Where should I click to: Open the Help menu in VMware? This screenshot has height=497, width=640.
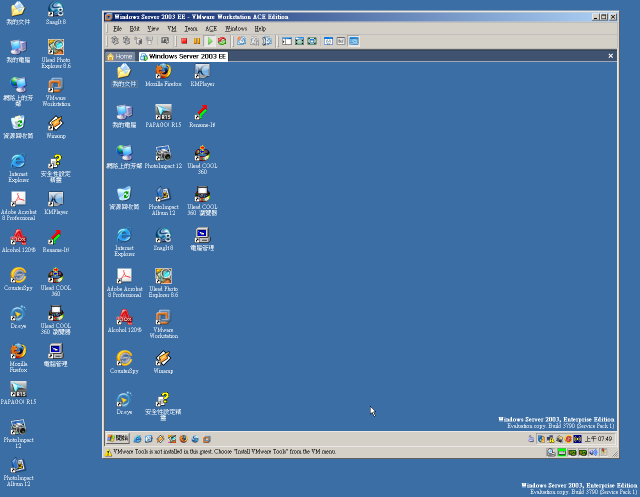pyautogui.click(x=260, y=29)
